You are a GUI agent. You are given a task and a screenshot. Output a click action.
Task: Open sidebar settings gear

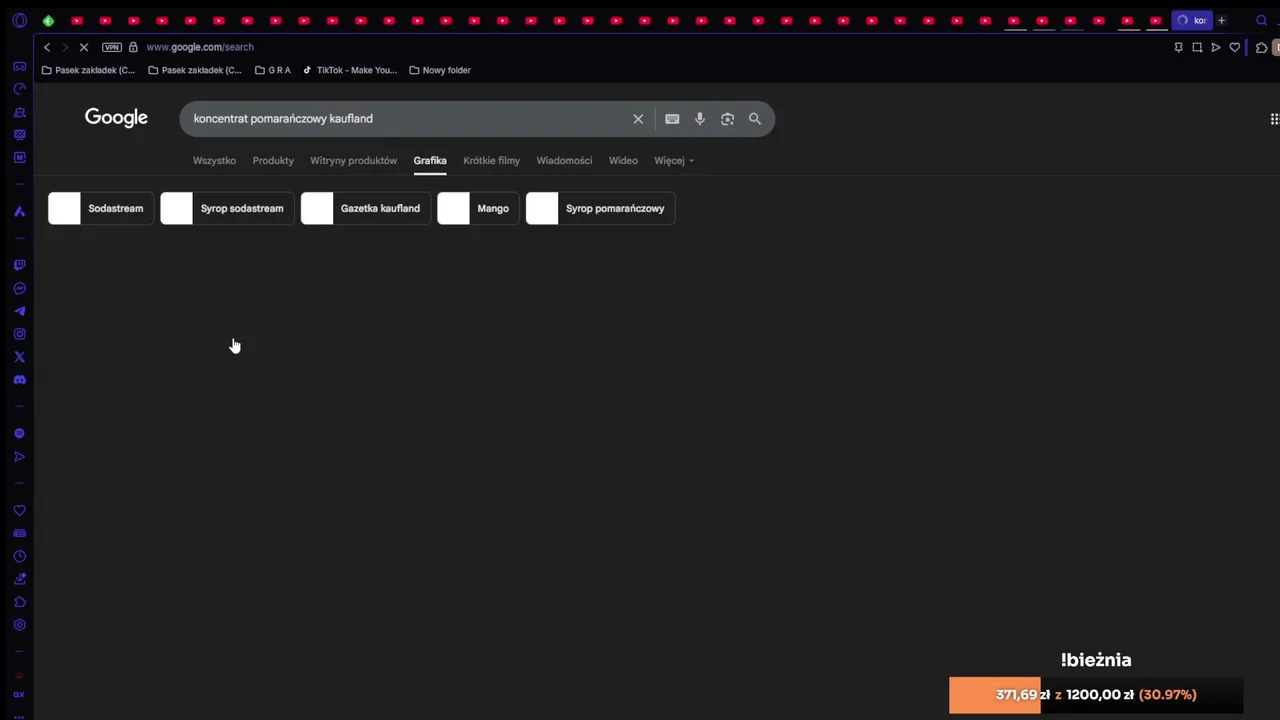coord(19,625)
